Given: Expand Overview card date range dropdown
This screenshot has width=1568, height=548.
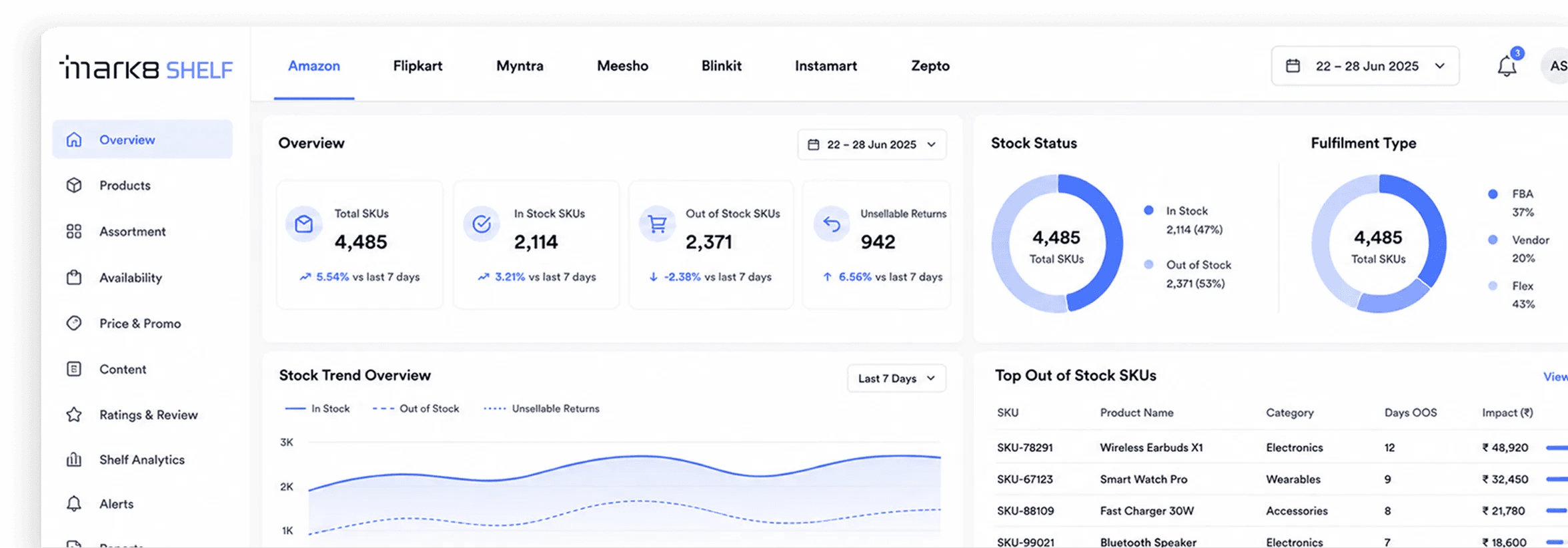Looking at the screenshot, I should [x=872, y=144].
